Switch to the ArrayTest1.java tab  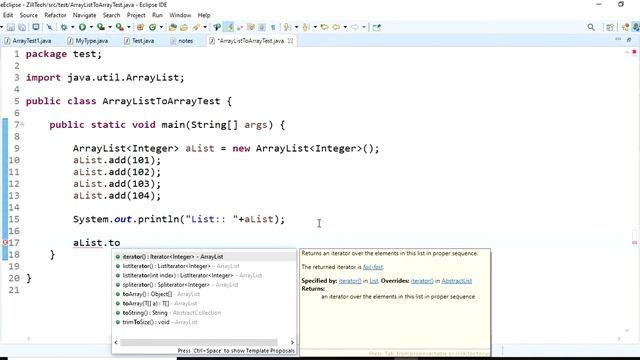[x=28, y=41]
